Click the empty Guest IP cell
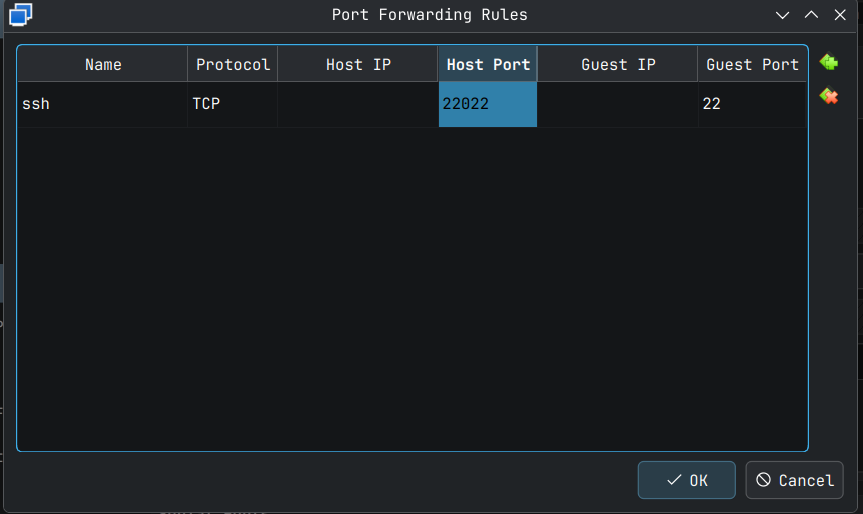 click(x=618, y=104)
